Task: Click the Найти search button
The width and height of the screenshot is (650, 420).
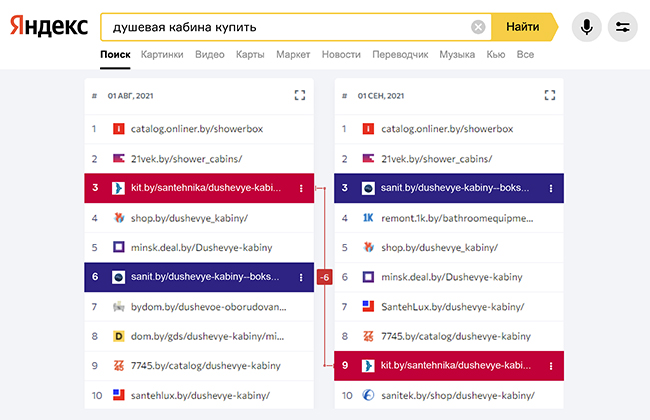Action: 523,27
